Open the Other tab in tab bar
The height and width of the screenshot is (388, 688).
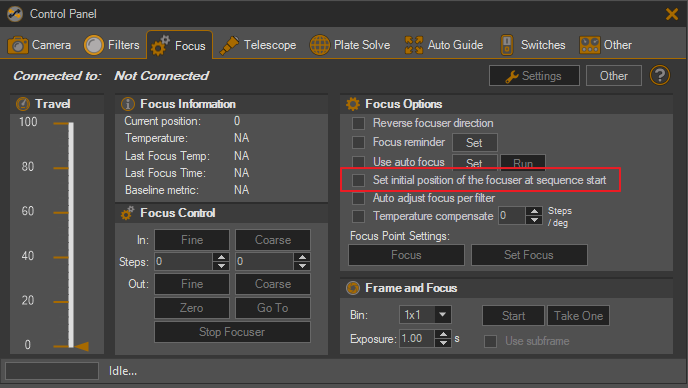pos(606,45)
